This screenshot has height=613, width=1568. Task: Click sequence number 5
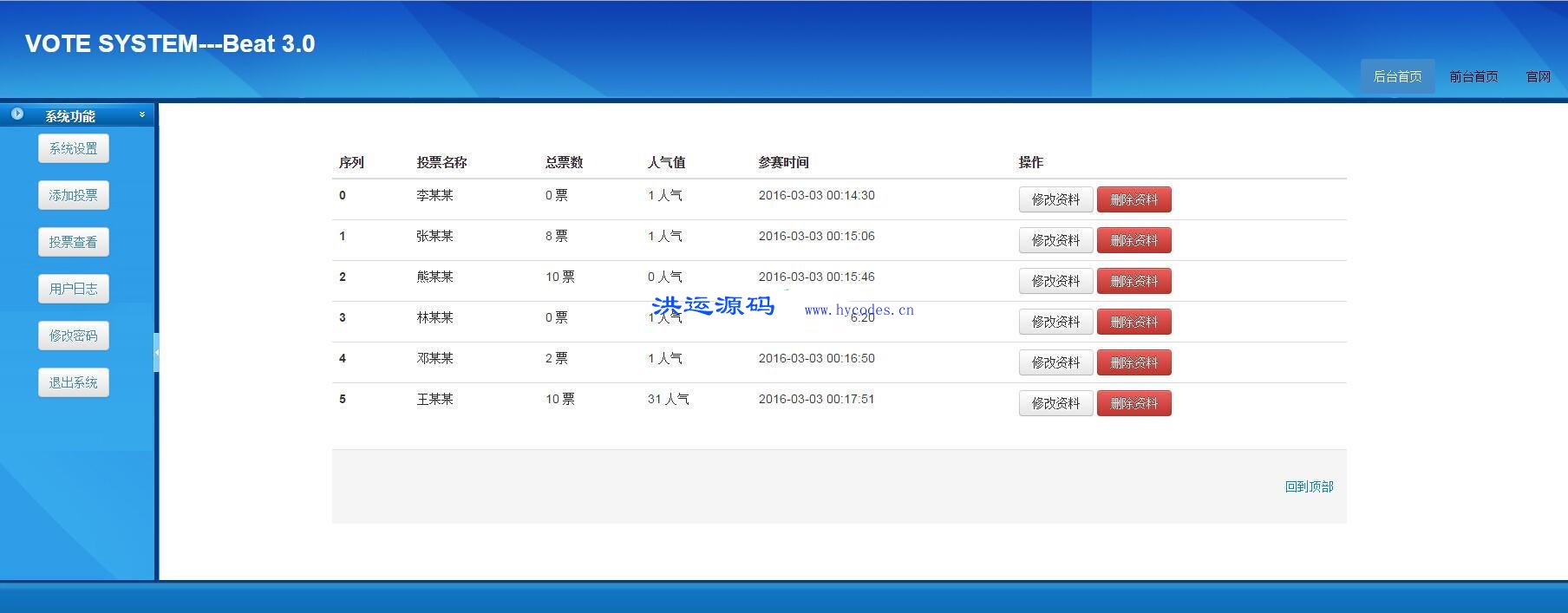[343, 399]
